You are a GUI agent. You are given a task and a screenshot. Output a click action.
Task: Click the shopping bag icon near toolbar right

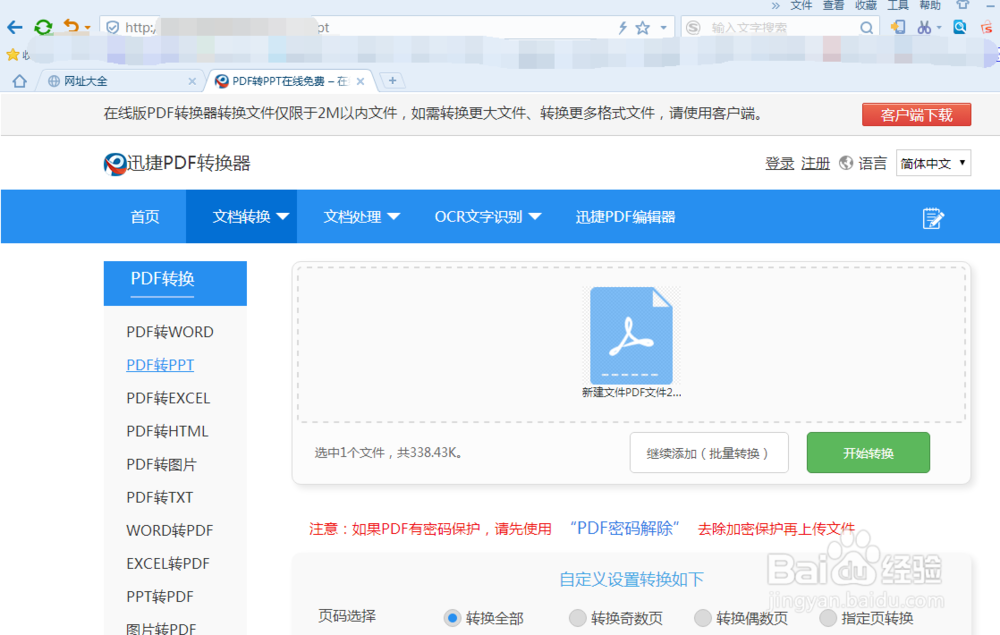988,27
